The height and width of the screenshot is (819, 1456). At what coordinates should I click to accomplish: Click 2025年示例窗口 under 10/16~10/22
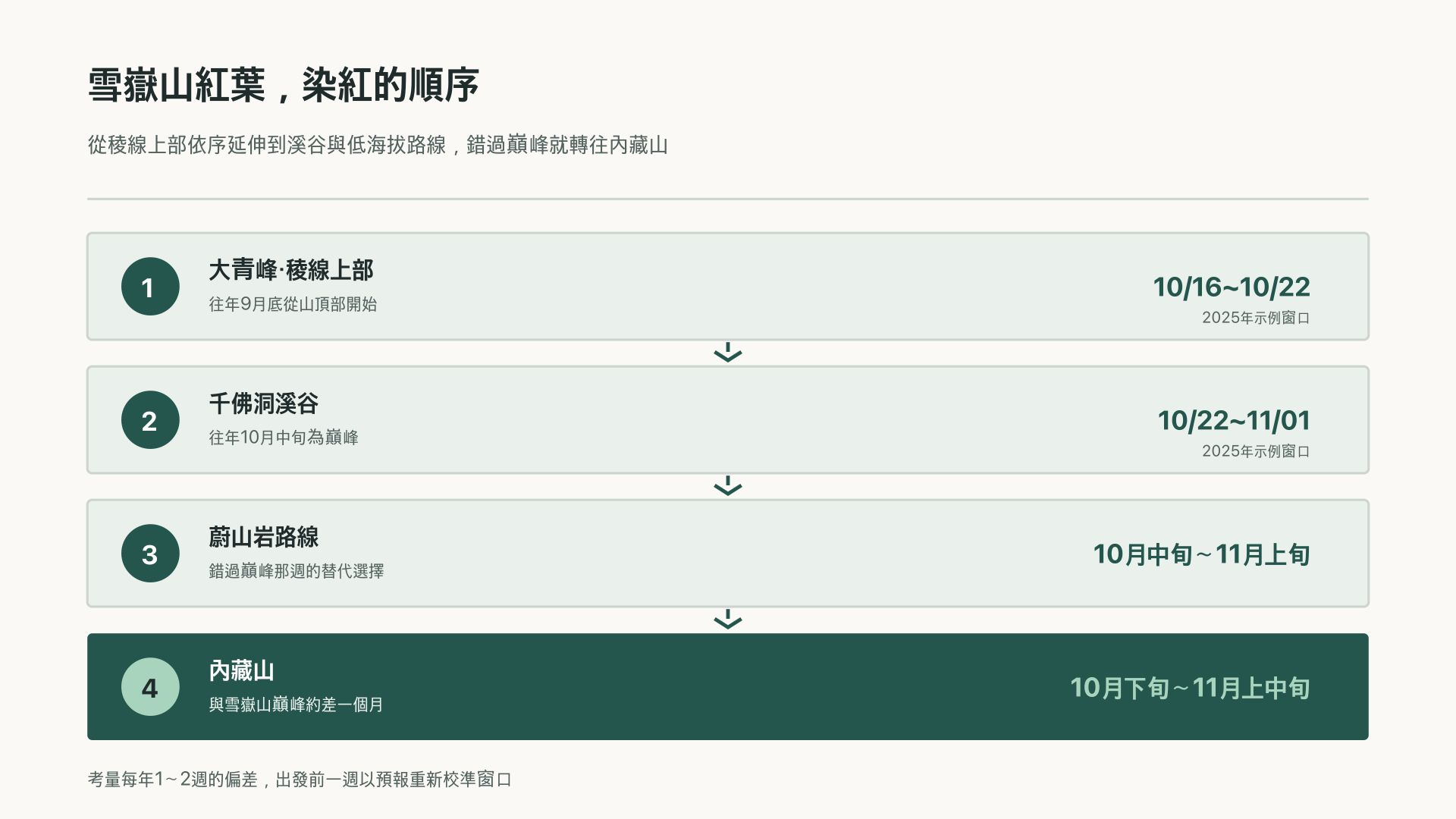pos(1256,318)
